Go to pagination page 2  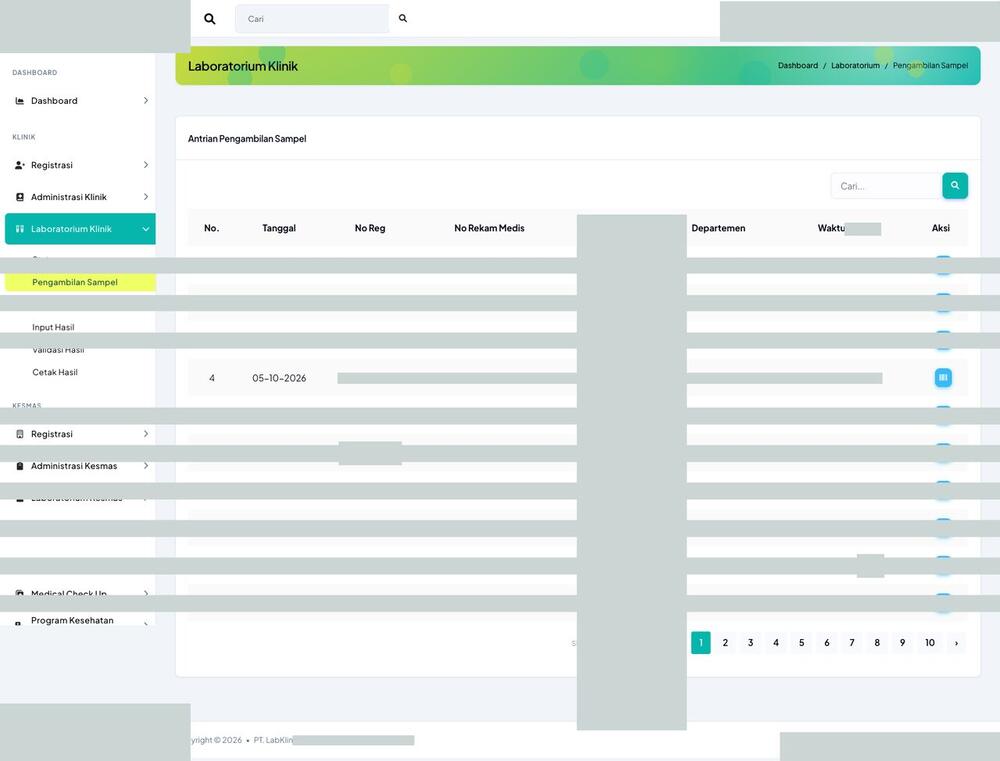[x=725, y=642]
